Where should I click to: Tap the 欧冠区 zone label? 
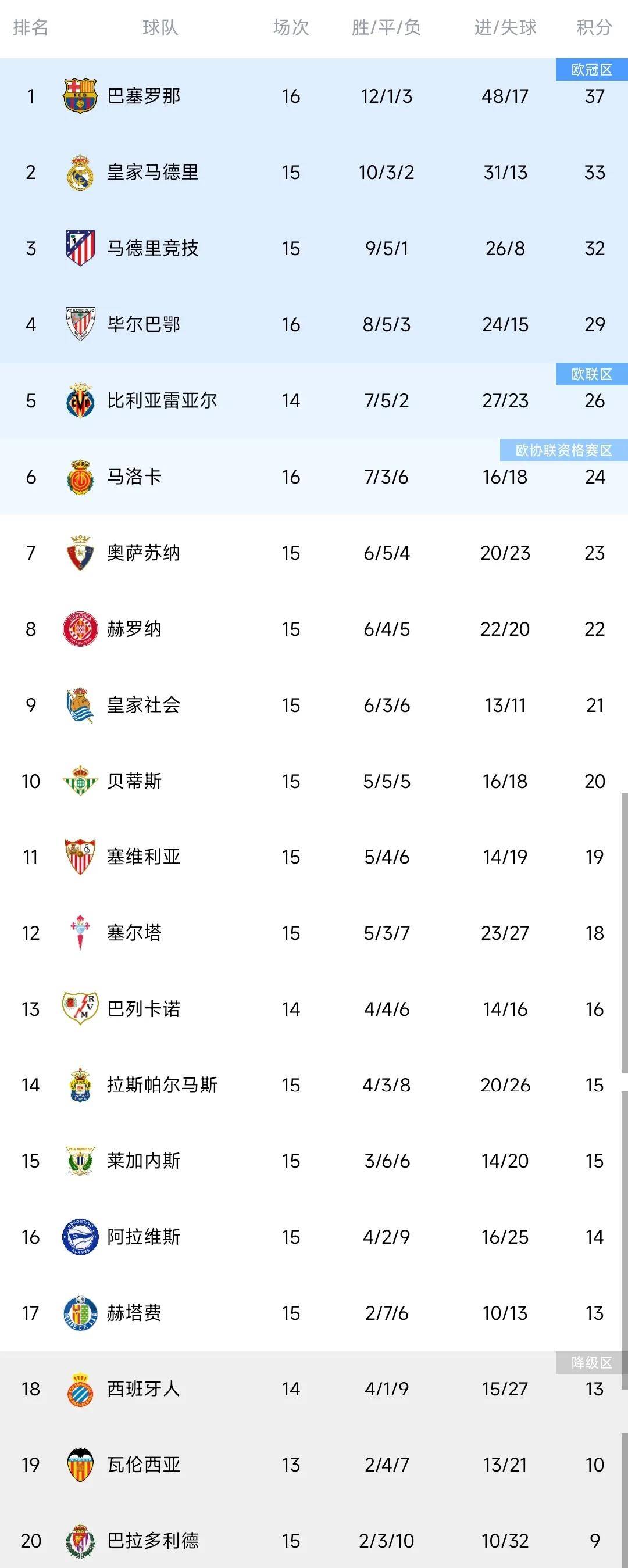pyautogui.click(x=591, y=70)
